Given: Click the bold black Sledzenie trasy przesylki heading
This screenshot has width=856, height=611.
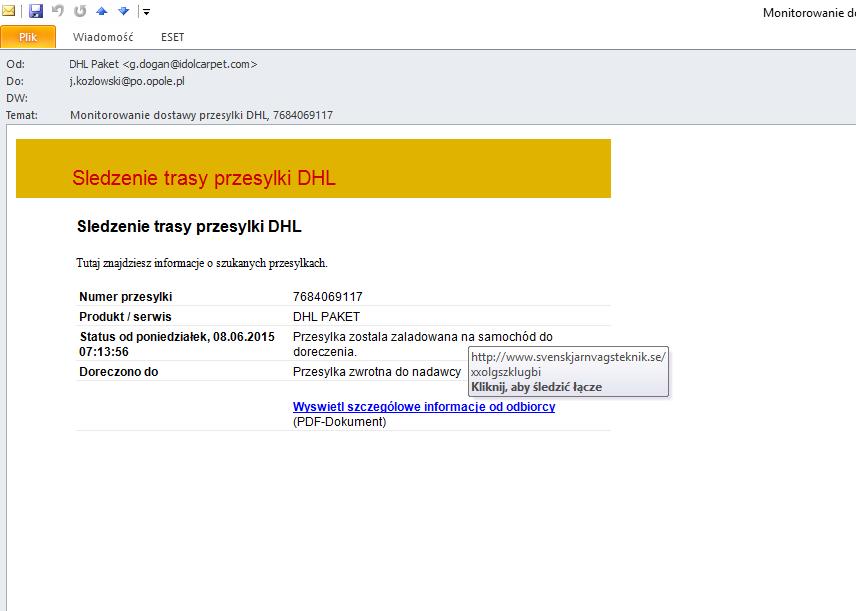Looking at the screenshot, I should [x=189, y=226].
